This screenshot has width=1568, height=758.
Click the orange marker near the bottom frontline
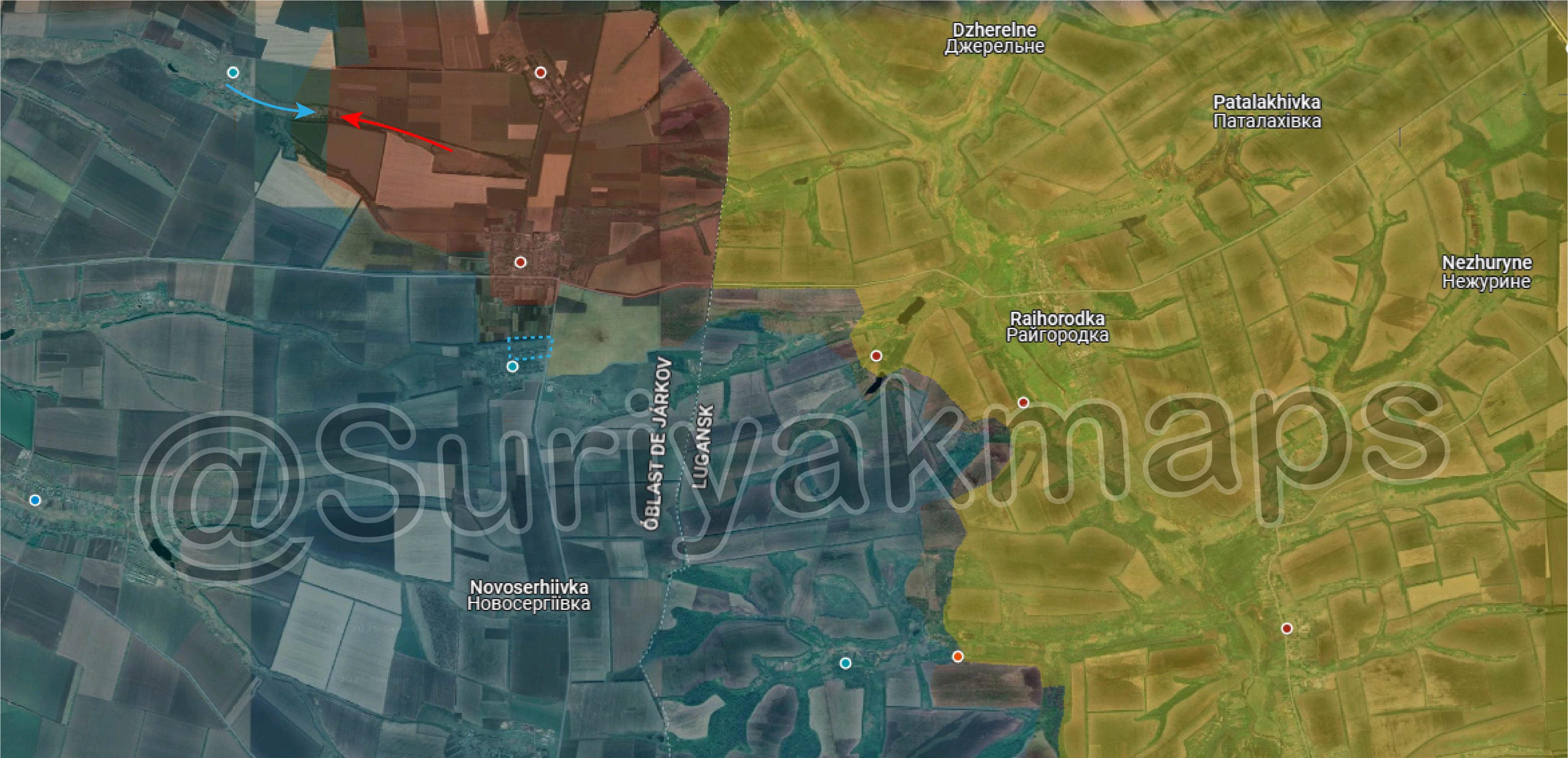(x=957, y=656)
